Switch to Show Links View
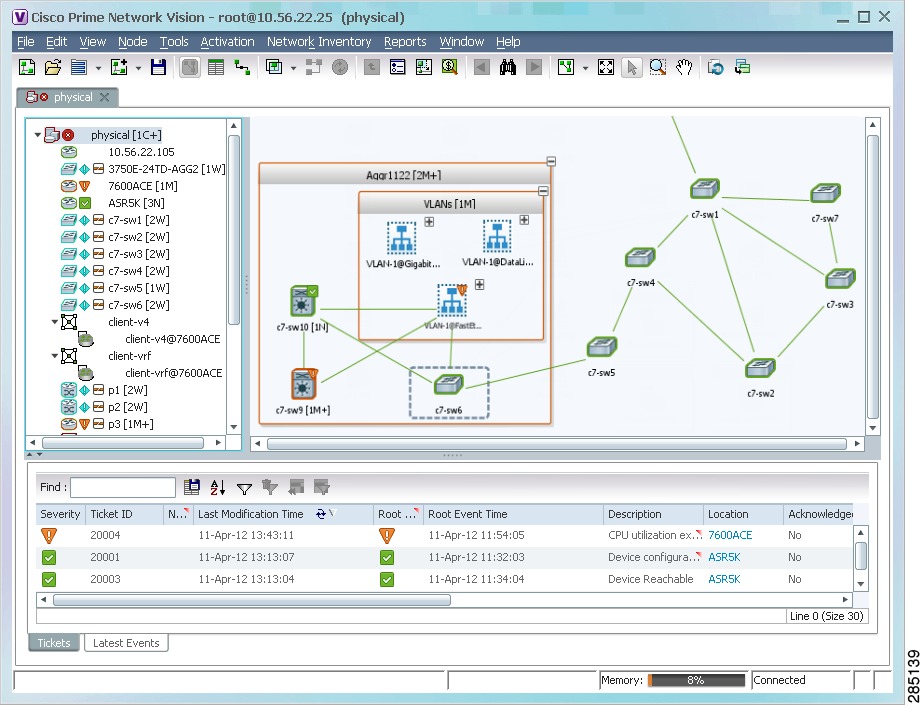 click(x=242, y=67)
